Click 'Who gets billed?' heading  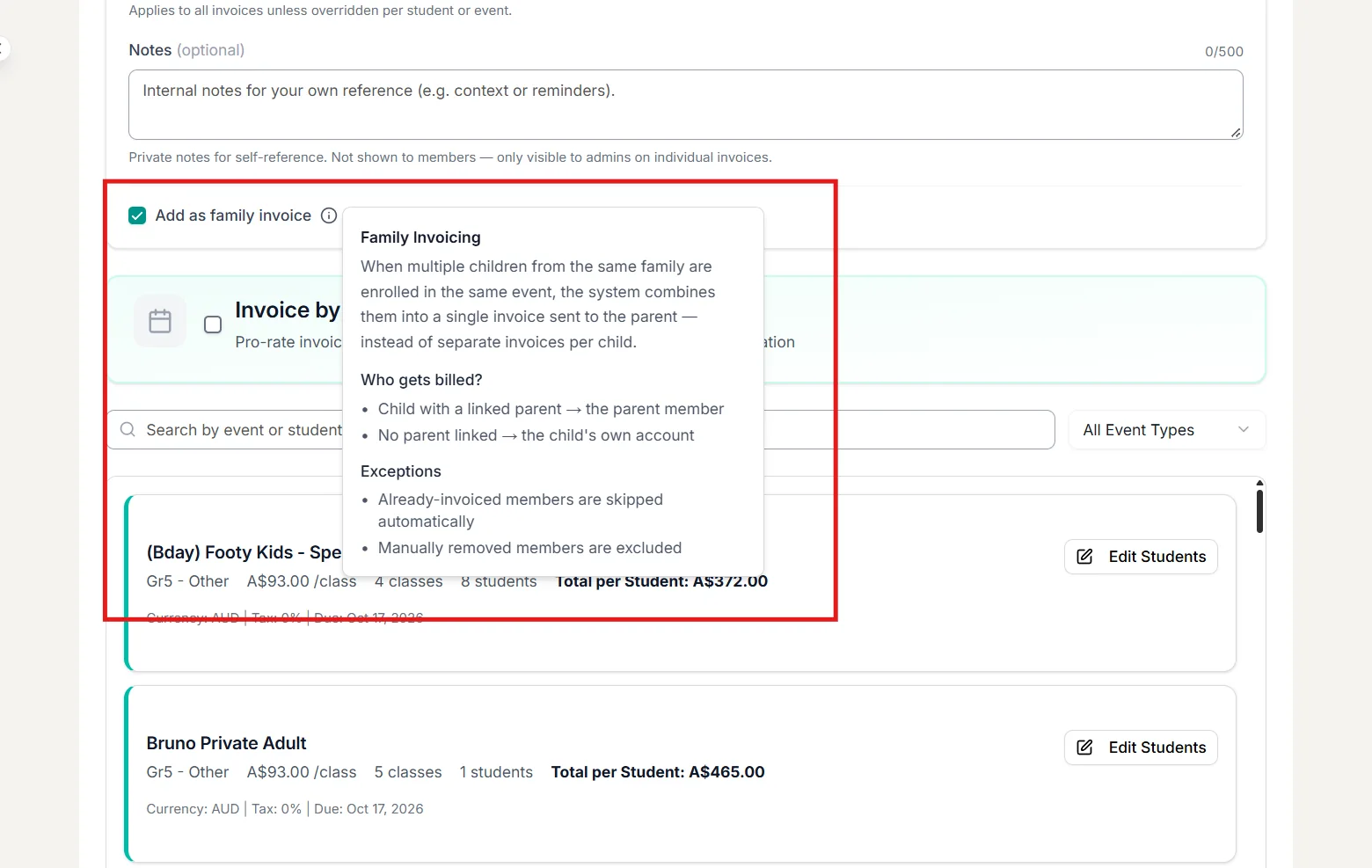click(421, 380)
